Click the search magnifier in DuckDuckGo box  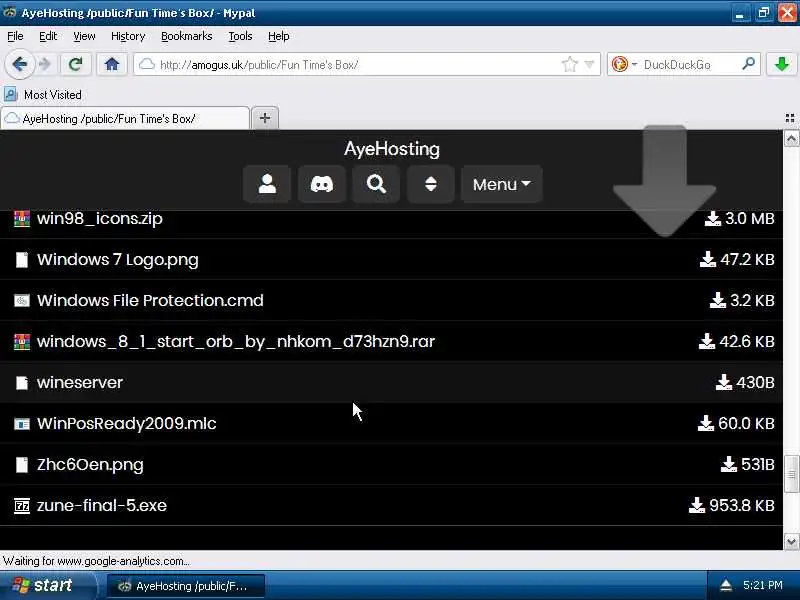pyautogui.click(x=748, y=64)
